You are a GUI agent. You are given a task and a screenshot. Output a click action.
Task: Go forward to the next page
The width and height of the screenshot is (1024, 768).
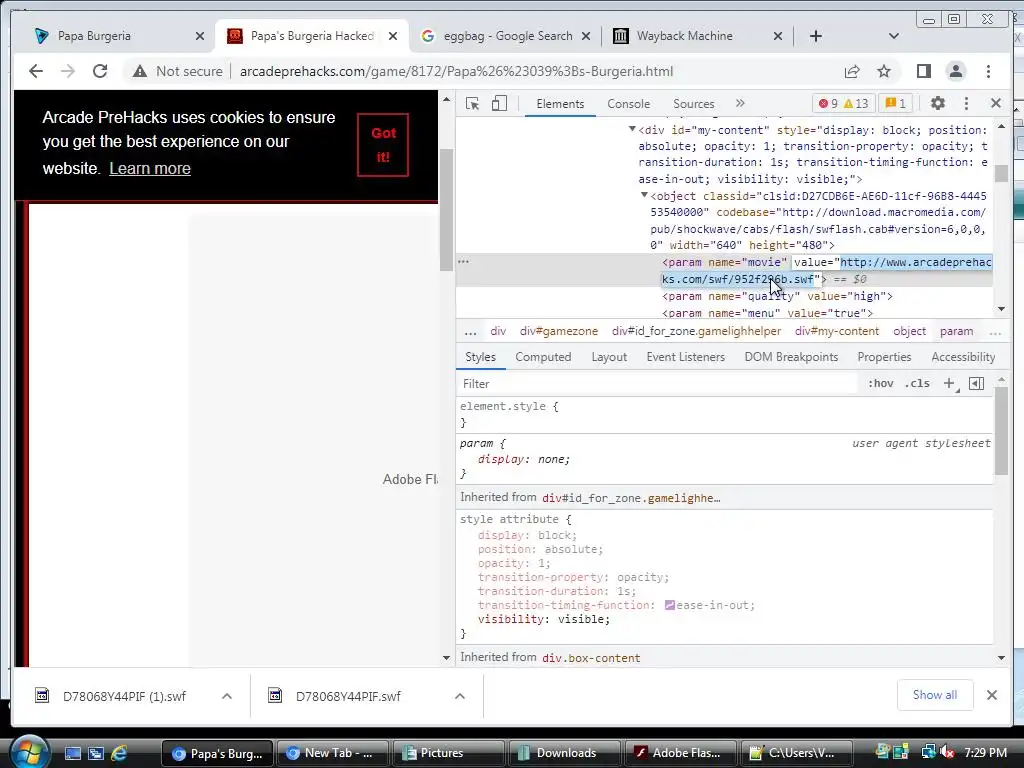[x=68, y=71]
